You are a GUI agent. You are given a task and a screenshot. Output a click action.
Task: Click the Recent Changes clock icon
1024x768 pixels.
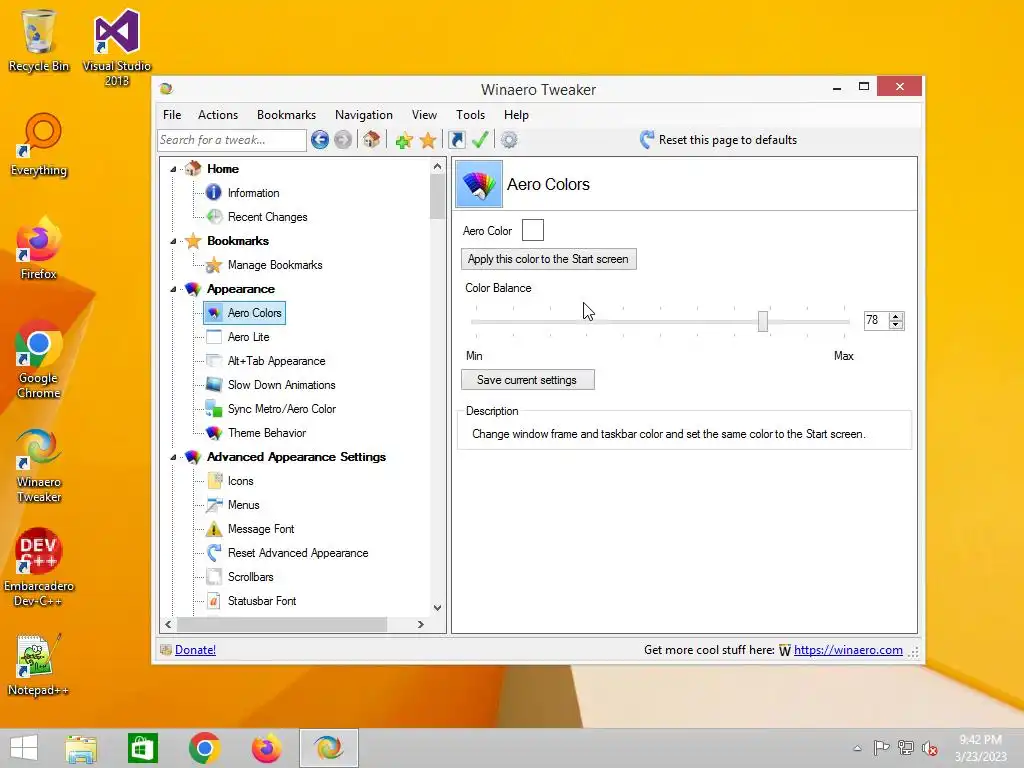[214, 217]
